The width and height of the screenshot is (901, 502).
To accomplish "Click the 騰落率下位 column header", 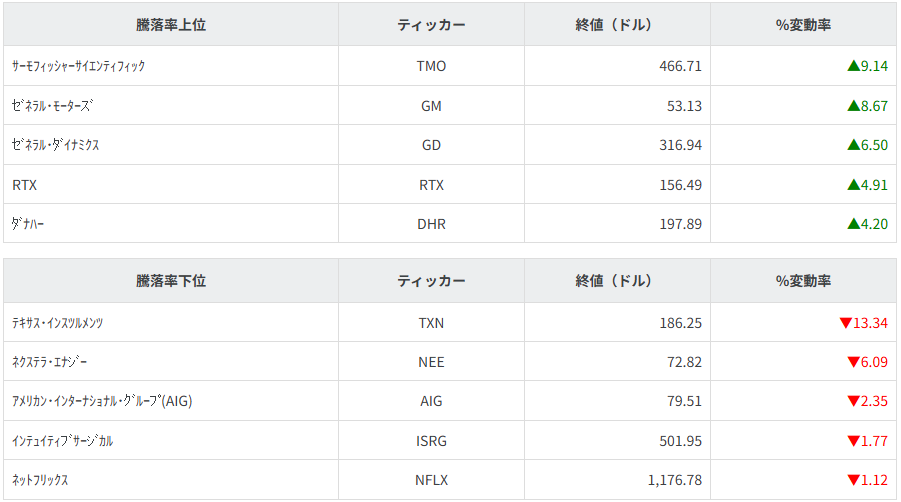I will pos(171,281).
